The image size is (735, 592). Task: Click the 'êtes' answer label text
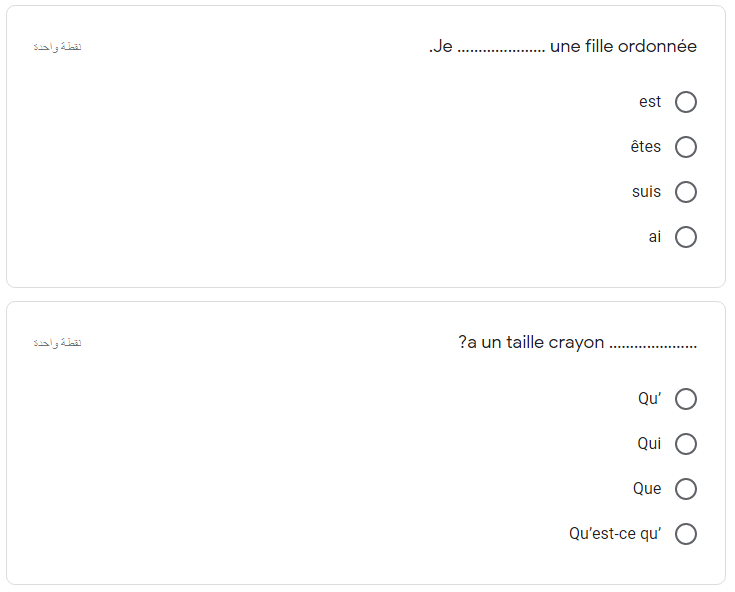(645, 147)
